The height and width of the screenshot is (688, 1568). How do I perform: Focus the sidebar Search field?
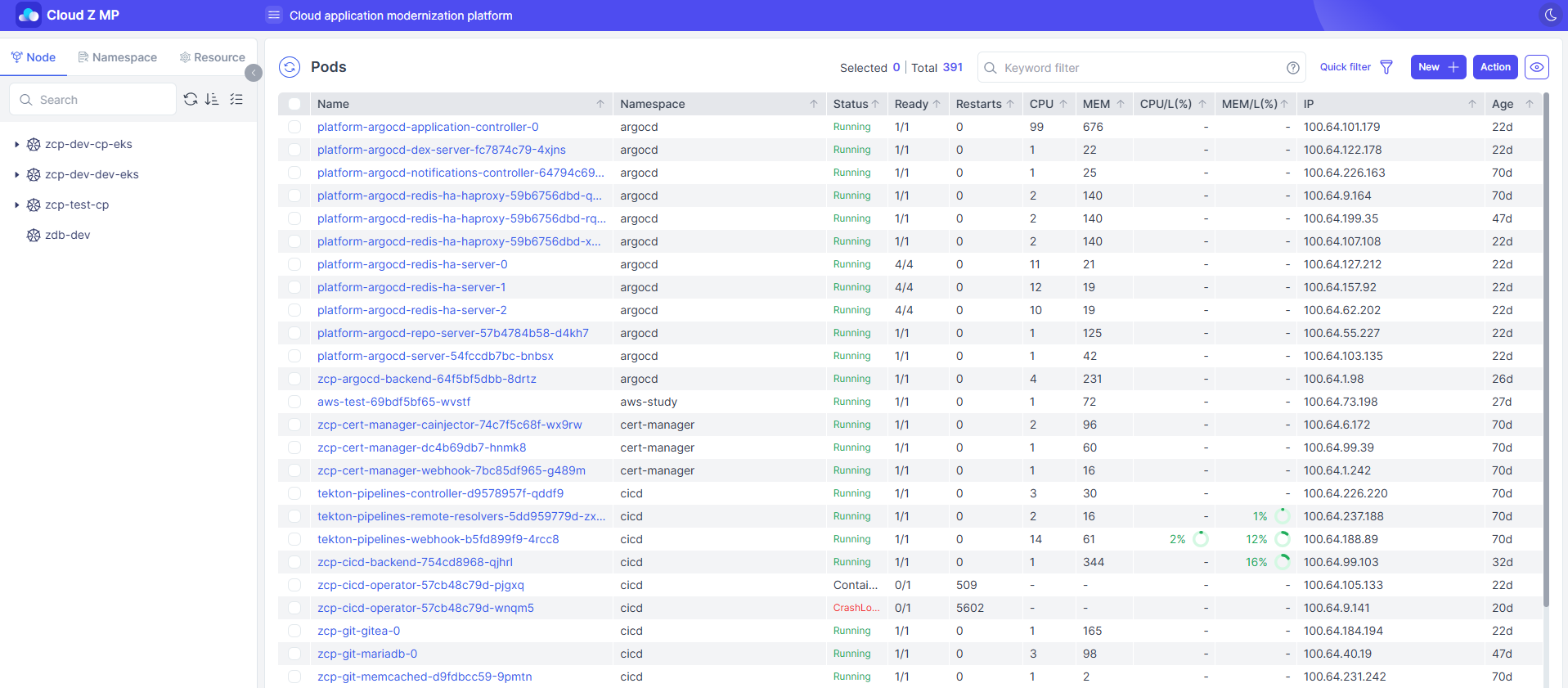(92, 99)
